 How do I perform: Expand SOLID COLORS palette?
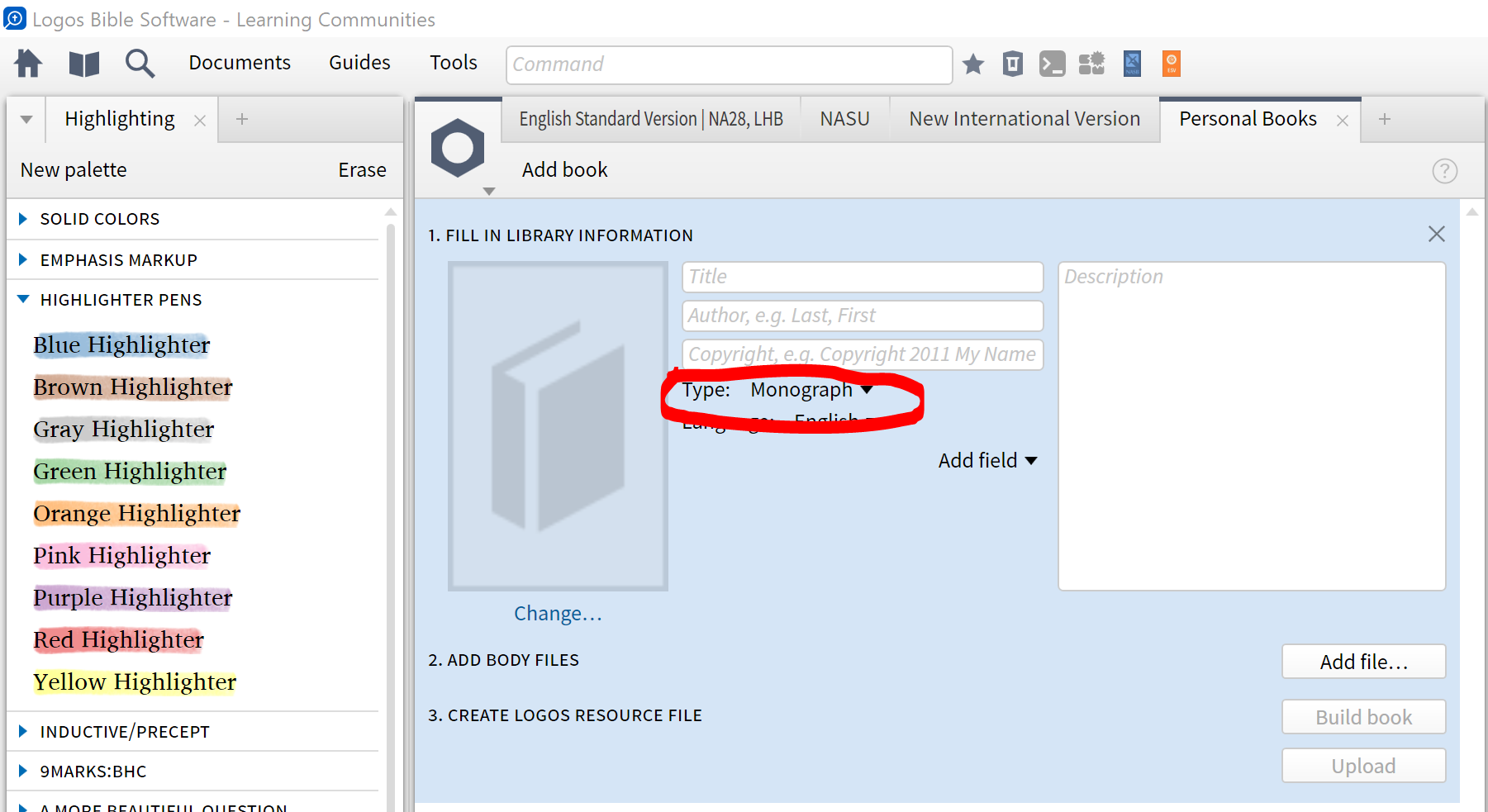pyautogui.click(x=23, y=219)
